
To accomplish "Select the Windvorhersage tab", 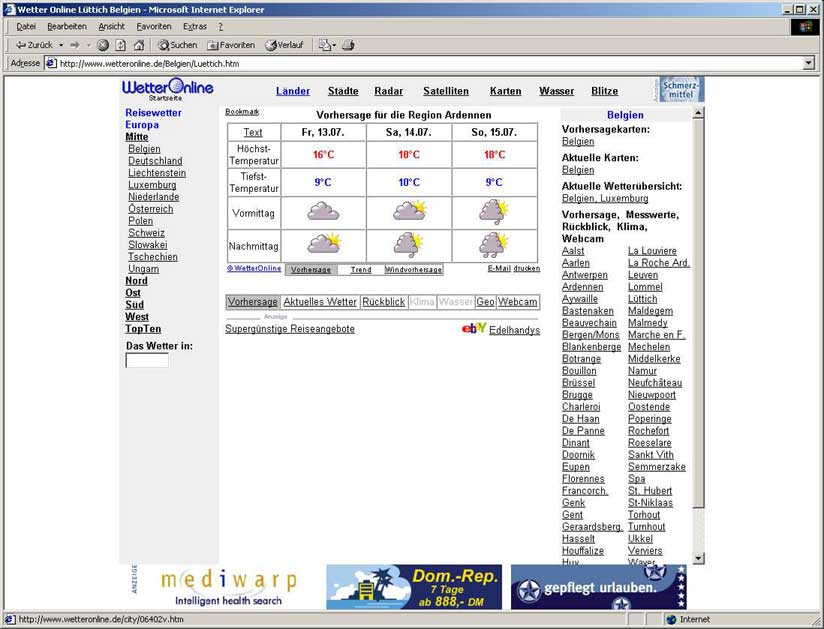I will (x=413, y=270).
